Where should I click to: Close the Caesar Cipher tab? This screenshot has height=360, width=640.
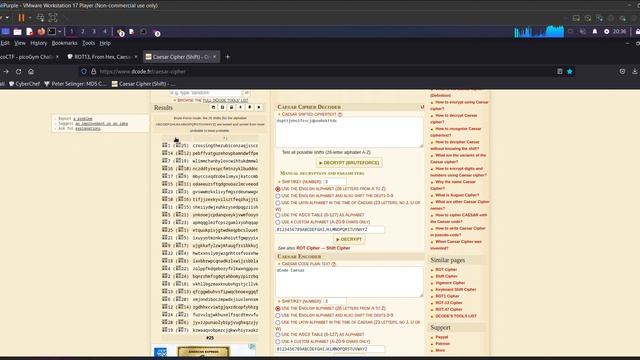tap(214, 57)
